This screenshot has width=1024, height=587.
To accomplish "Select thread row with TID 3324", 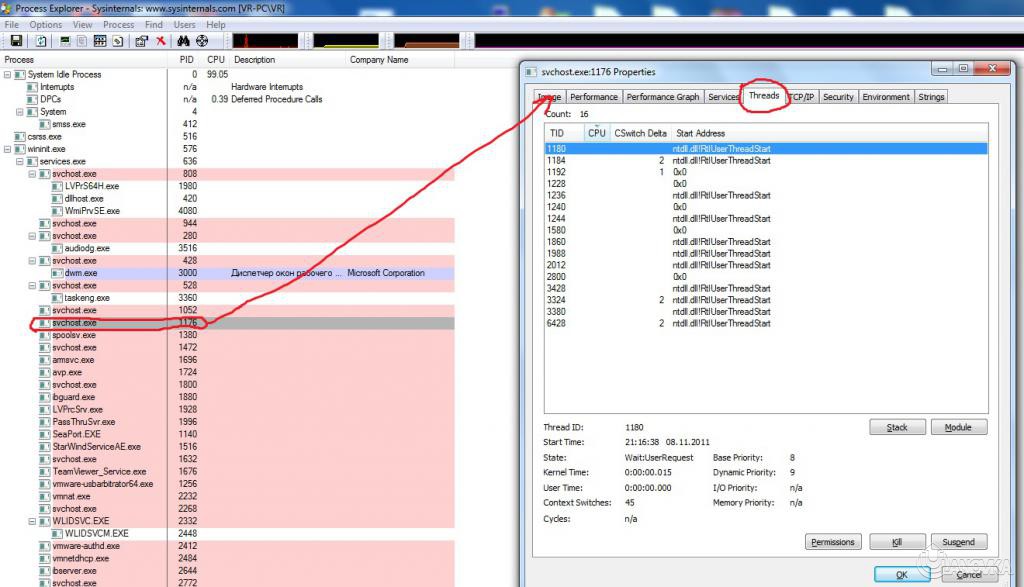I will [x=766, y=300].
